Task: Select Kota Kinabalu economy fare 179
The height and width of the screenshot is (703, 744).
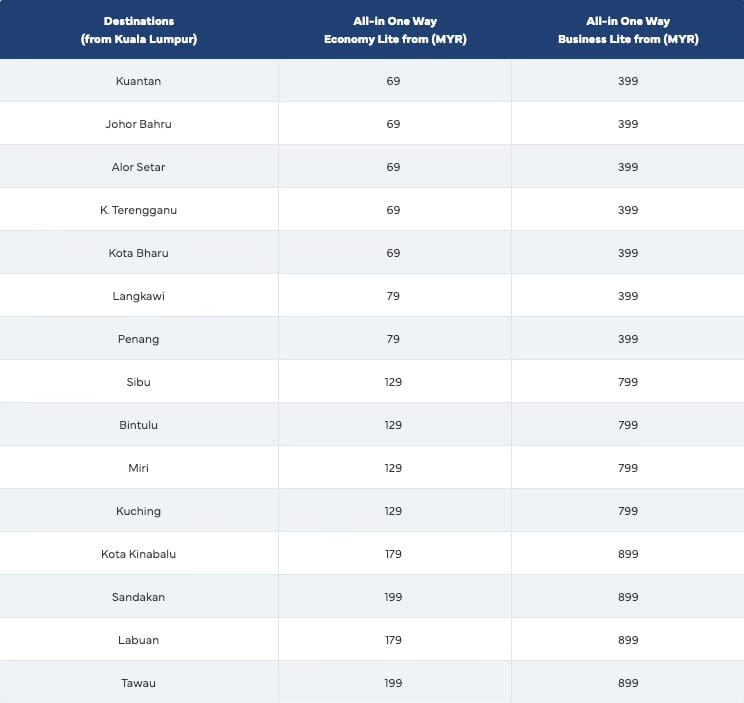Action: tap(393, 554)
